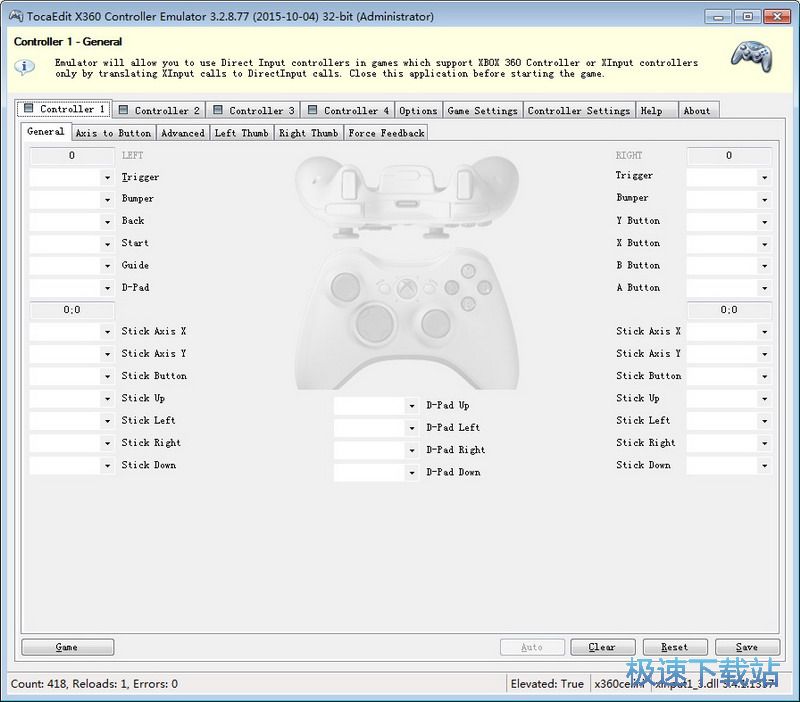
Task: Click the Save button
Action: click(746, 647)
